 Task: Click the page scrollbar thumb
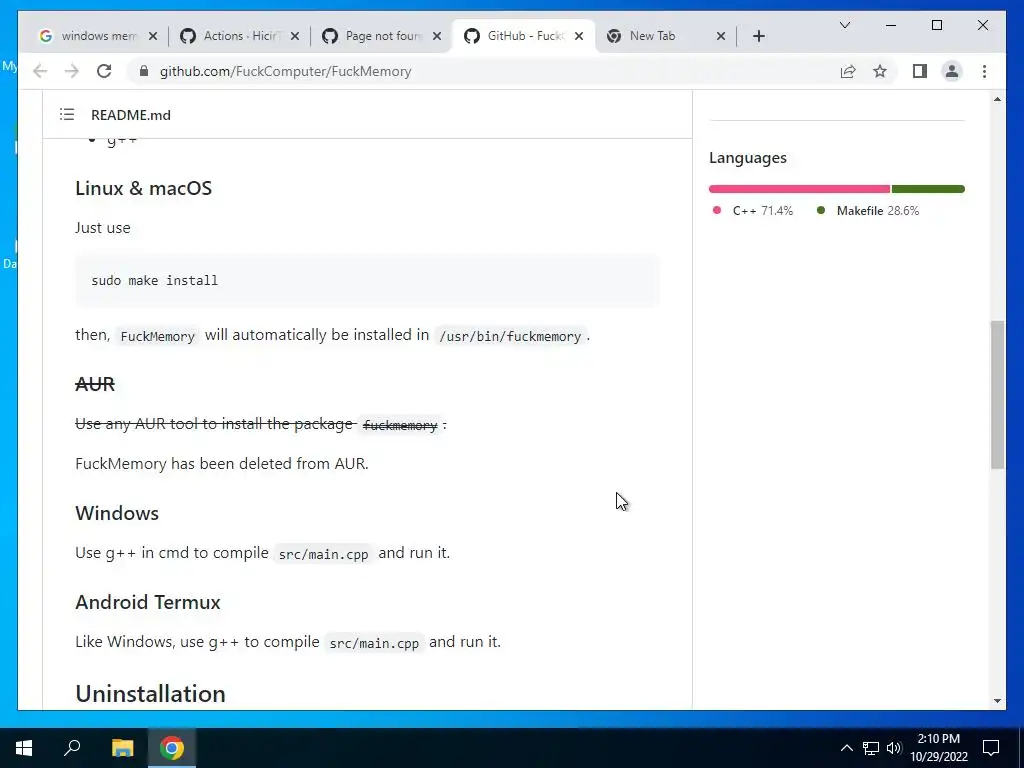(997, 394)
